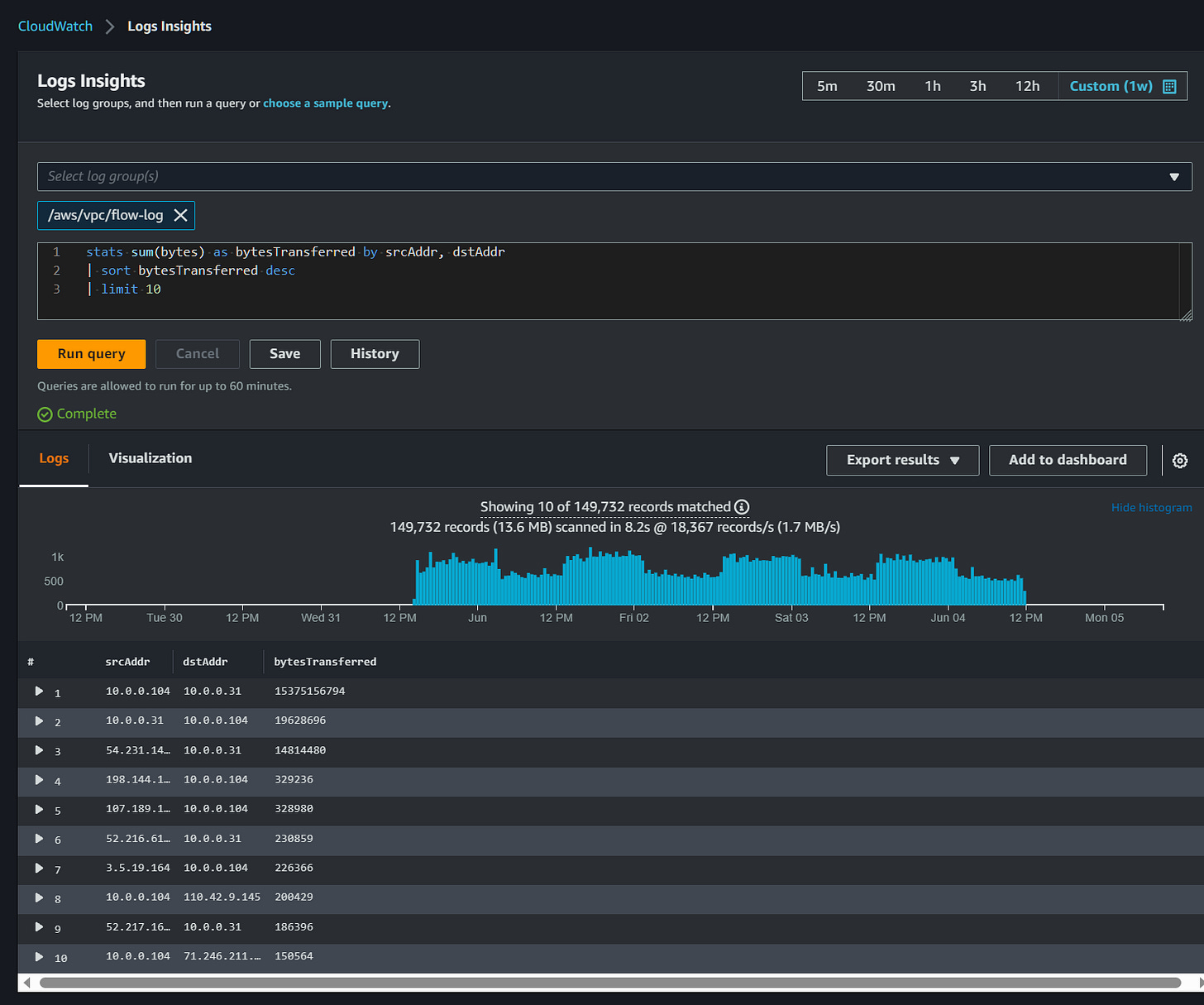The height and width of the screenshot is (1005, 1204).
Task: Expand result row 1
Action: pyautogui.click(x=39, y=691)
